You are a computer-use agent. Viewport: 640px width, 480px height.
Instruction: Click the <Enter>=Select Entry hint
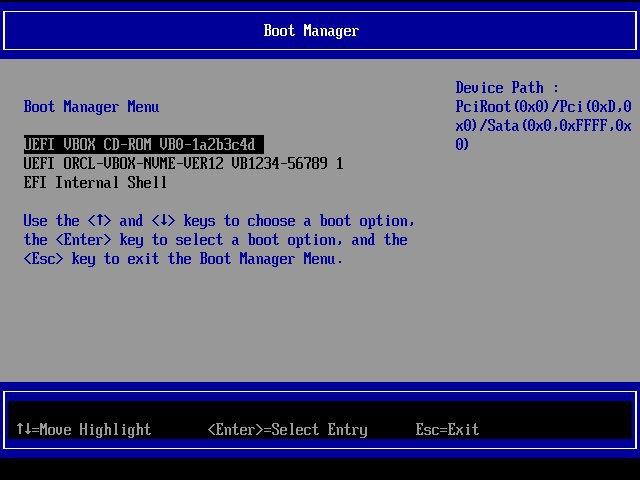287,429
